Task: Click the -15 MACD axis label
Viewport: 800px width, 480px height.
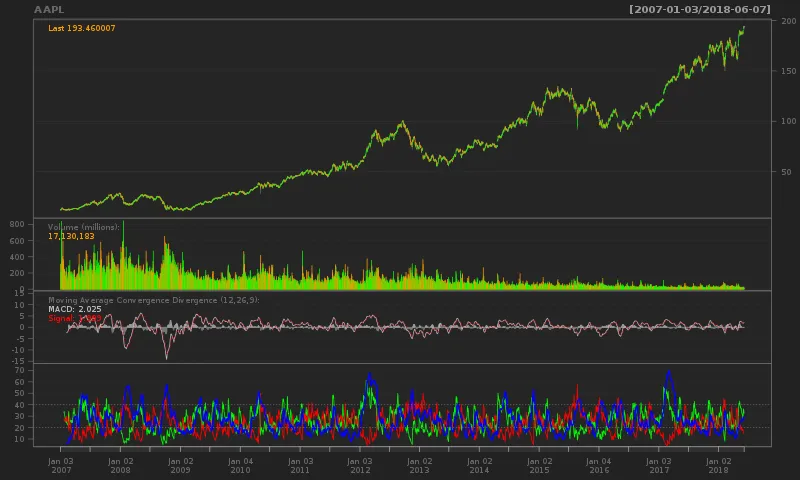Action: (18, 361)
